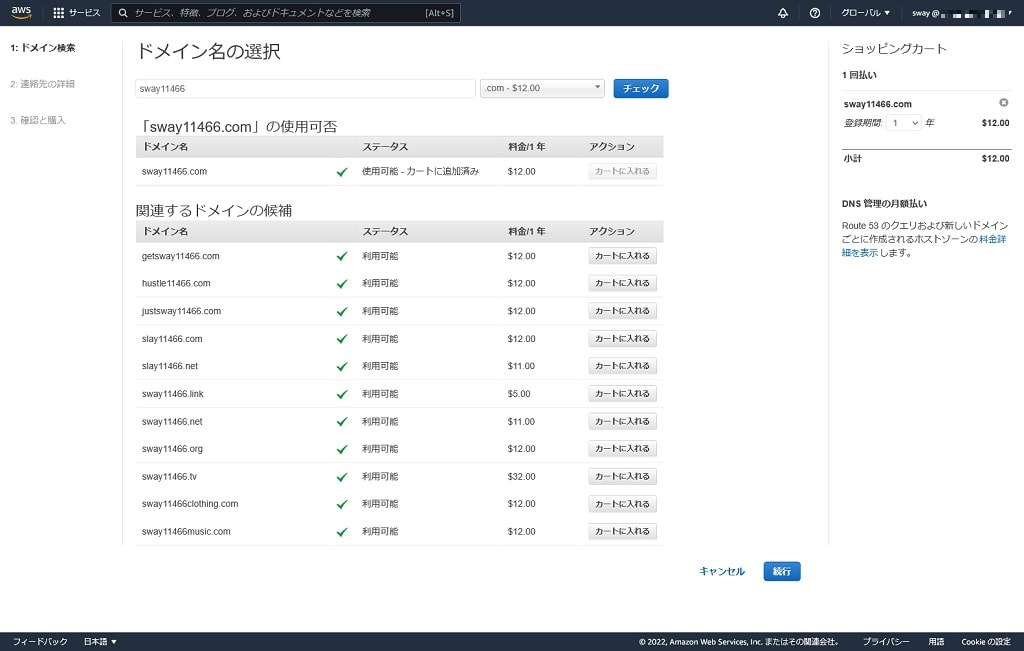Click the green checkmark beside sway11466.tv
This screenshot has width=1024, height=651.
pyautogui.click(x=342, y=477)
